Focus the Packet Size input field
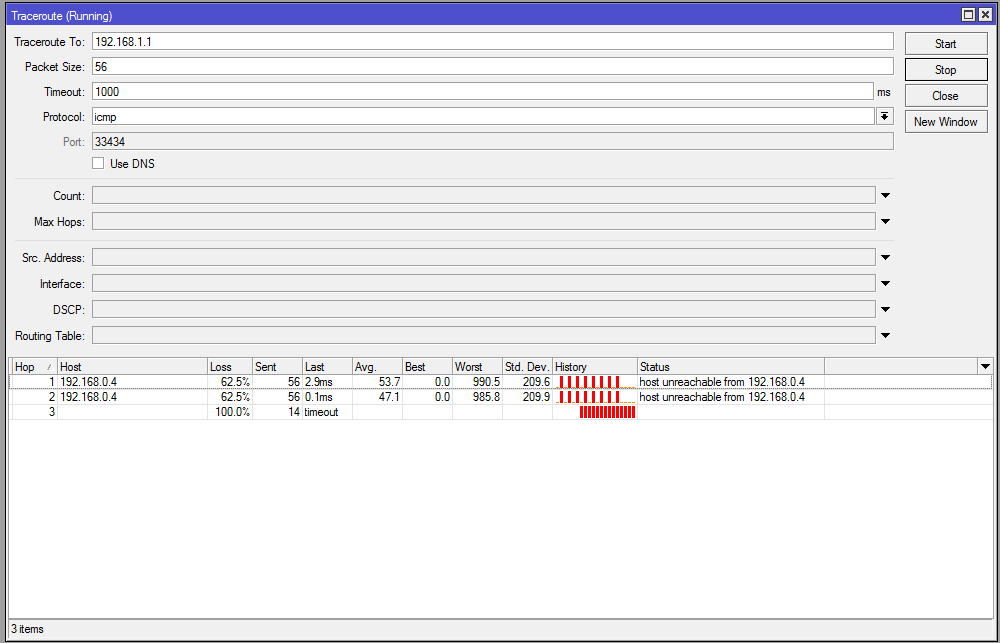The image size is (1000, 643). point(492,66)
